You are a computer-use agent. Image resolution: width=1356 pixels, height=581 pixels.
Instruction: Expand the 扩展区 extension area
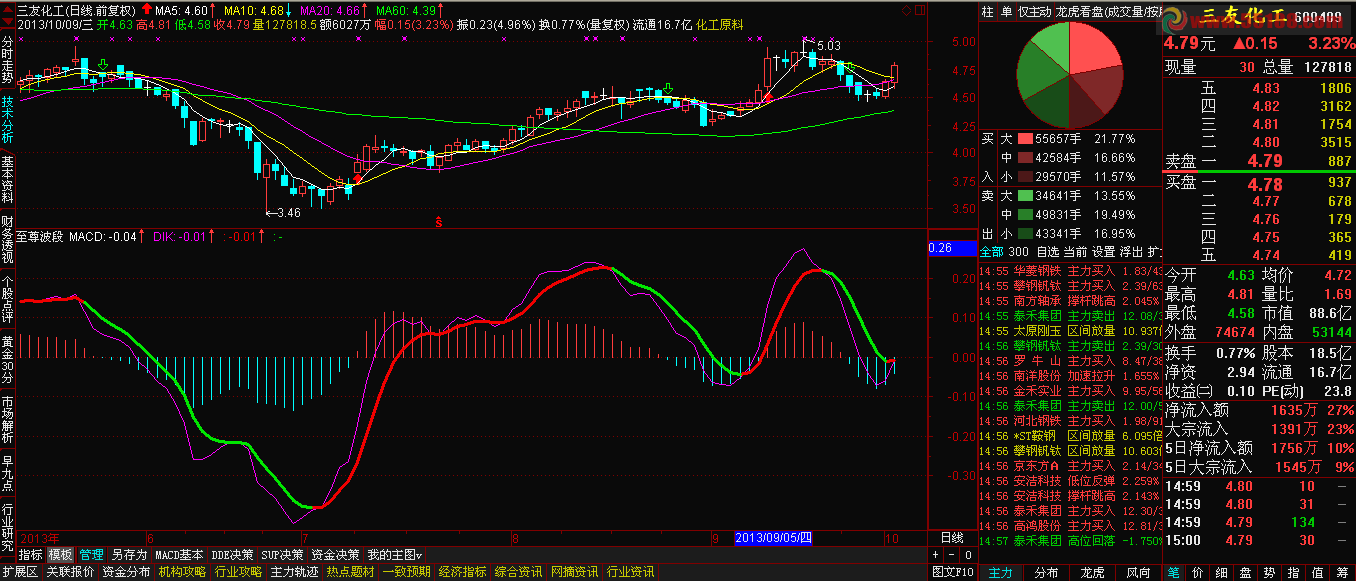20,572
